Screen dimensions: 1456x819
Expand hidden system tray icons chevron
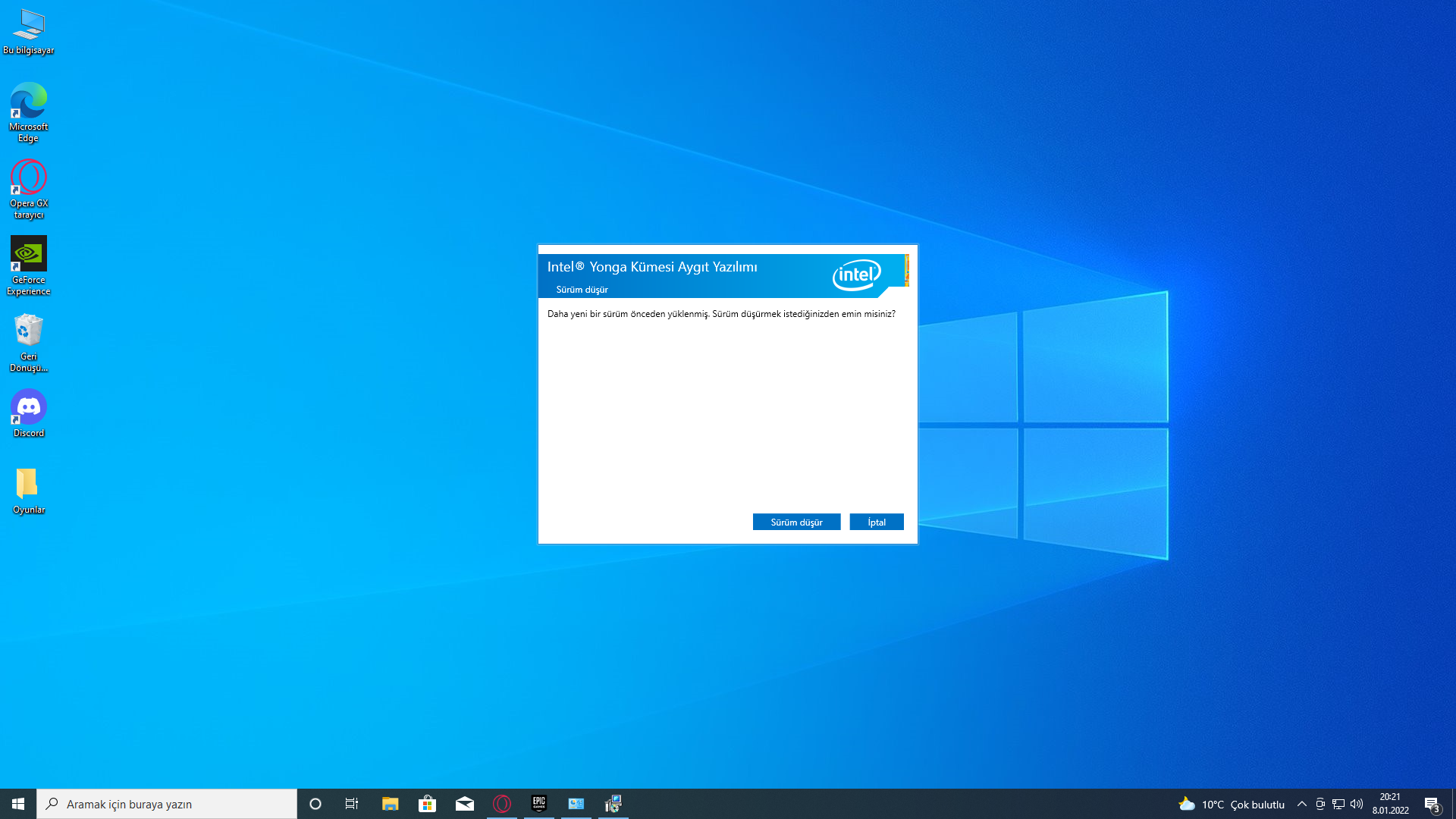pyautogui.click(x=1302, y=804)
